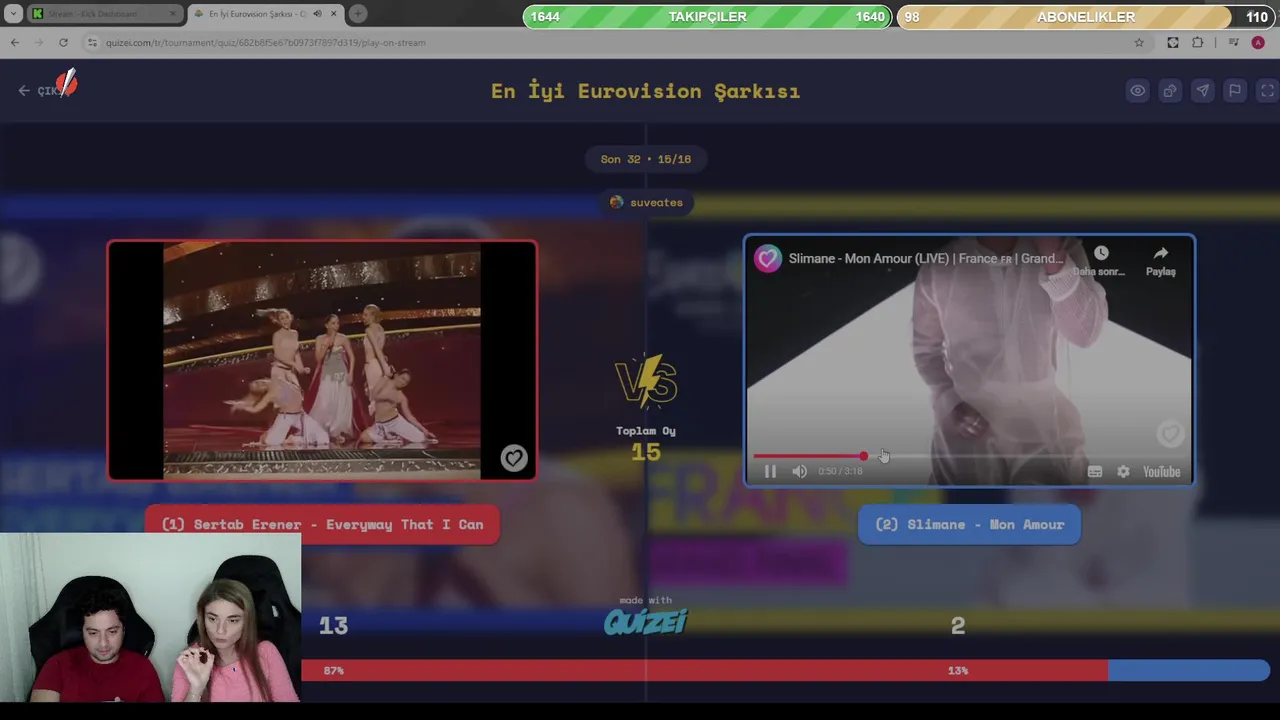Click the Son 32 • 15/16 round indicator
Viewport: 1280px width, 720px height.
click(646, 159)
